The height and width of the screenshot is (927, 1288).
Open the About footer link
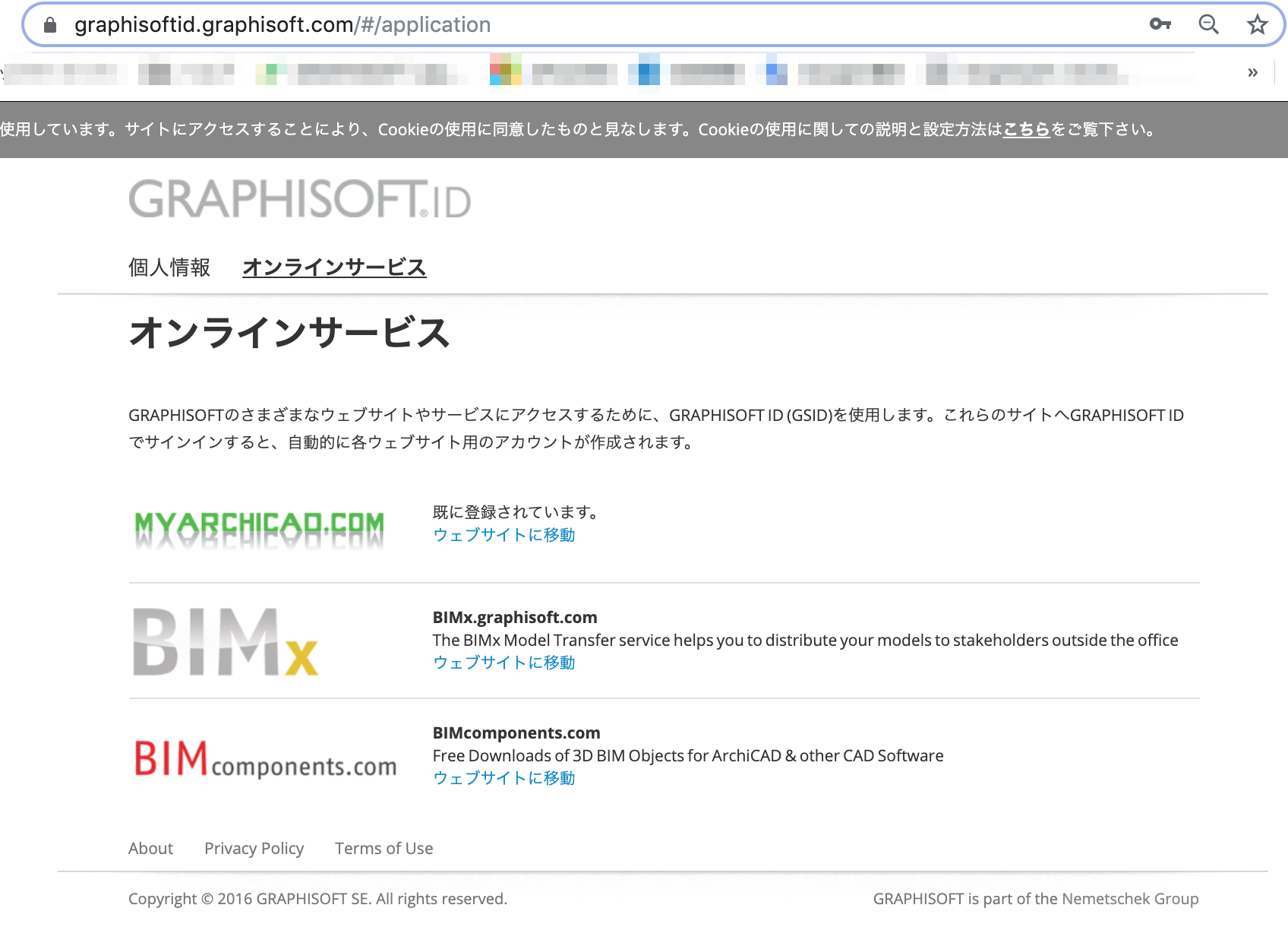click(x=150, y=848)
